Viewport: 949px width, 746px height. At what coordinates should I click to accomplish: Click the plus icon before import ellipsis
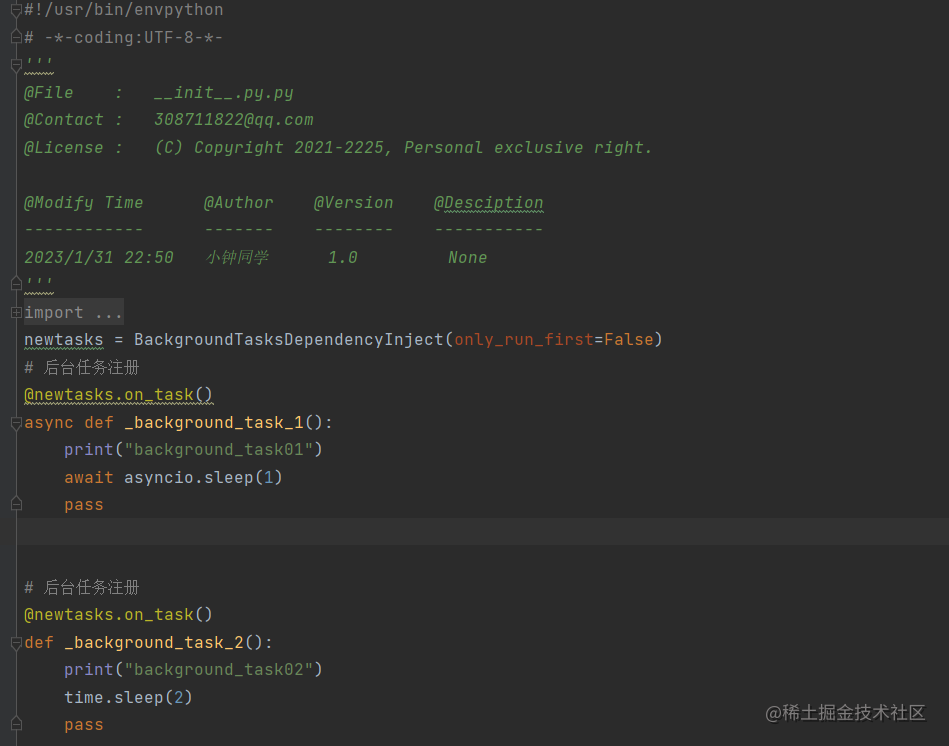pyautogui.click(x=15, y=311)
